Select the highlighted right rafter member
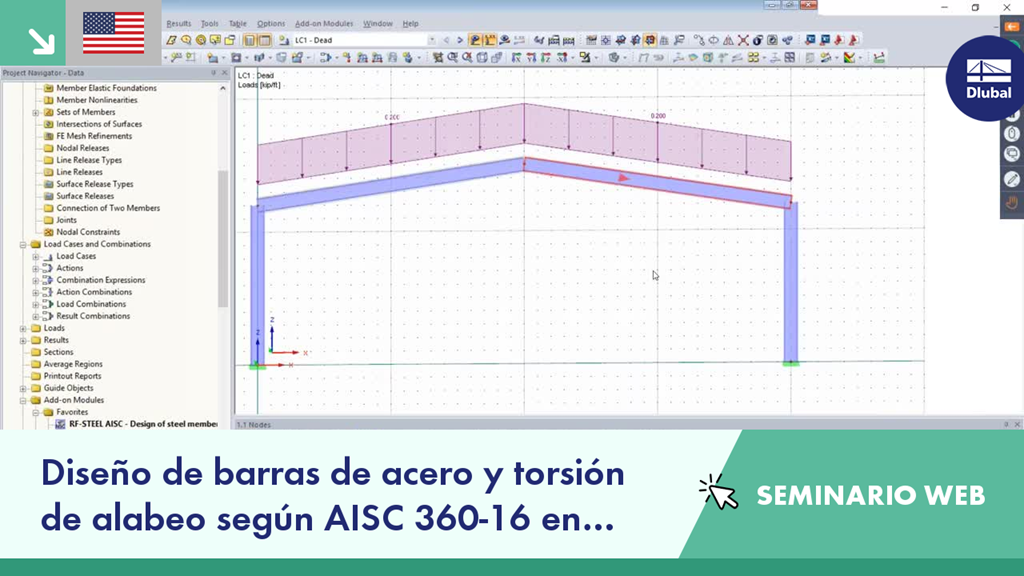1024x576 pixels. tap(658, 184)
